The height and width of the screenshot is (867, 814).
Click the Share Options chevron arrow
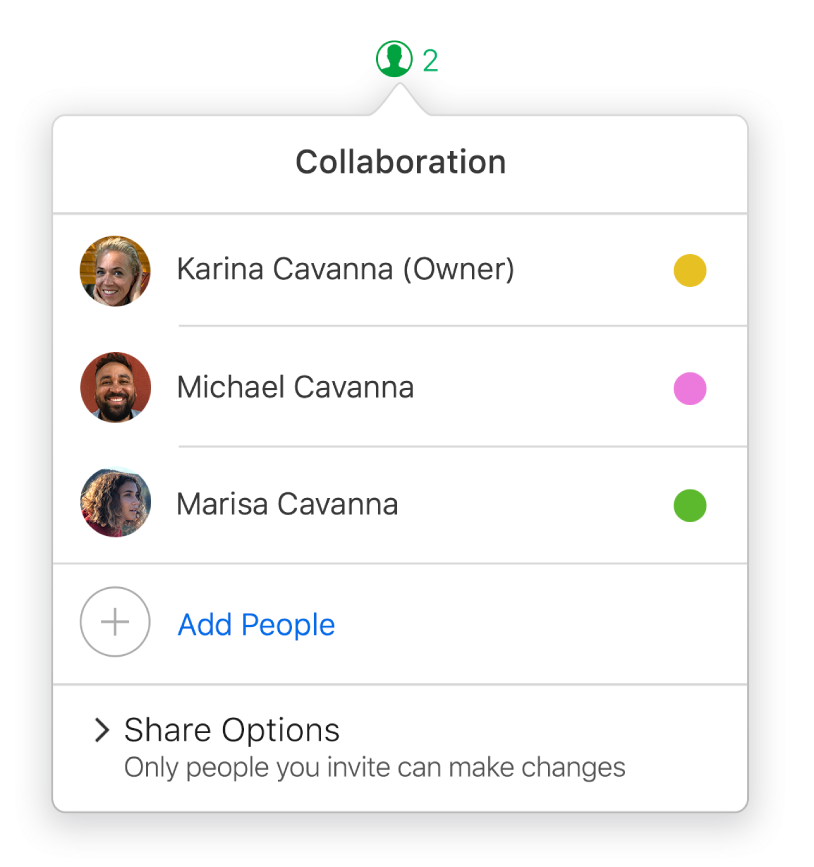coord(99,730)
